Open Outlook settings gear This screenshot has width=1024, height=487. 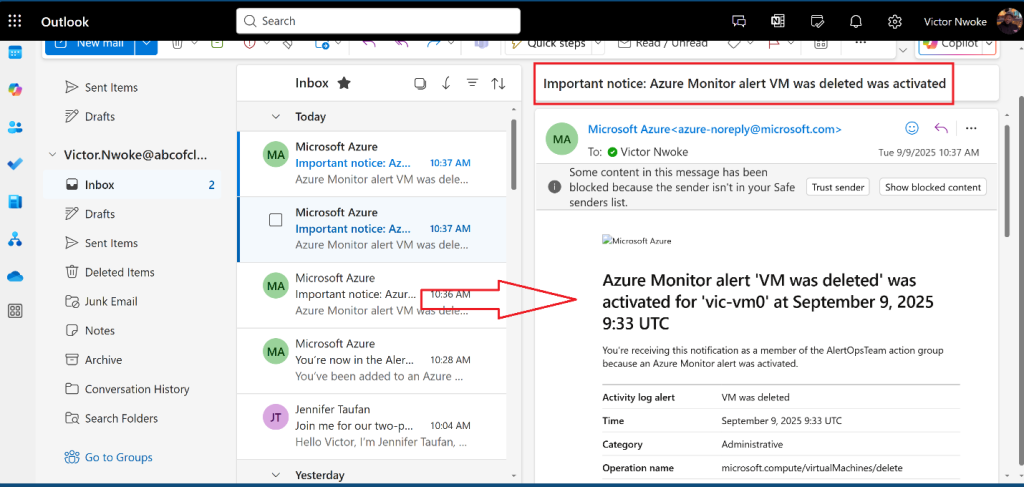(895, 21)
